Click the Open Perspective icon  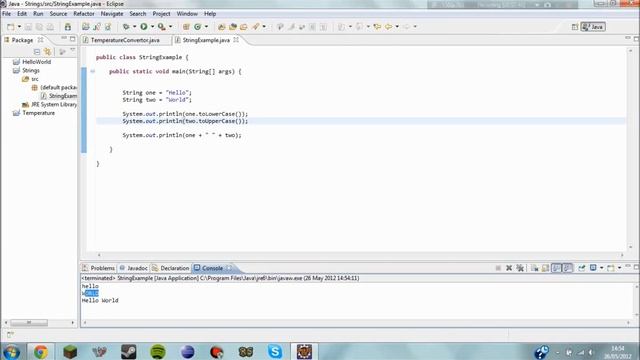[575, 27]
